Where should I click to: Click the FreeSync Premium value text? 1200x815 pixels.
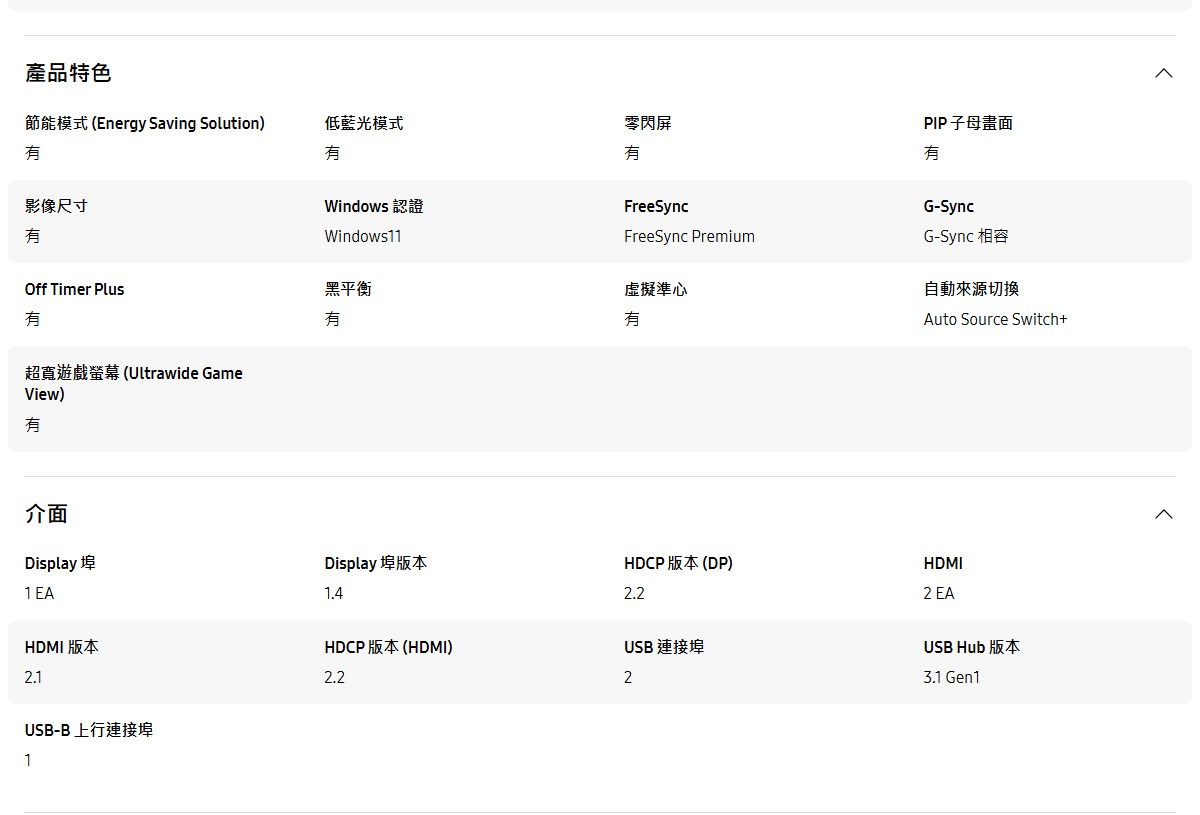click(x=689, y=236)
